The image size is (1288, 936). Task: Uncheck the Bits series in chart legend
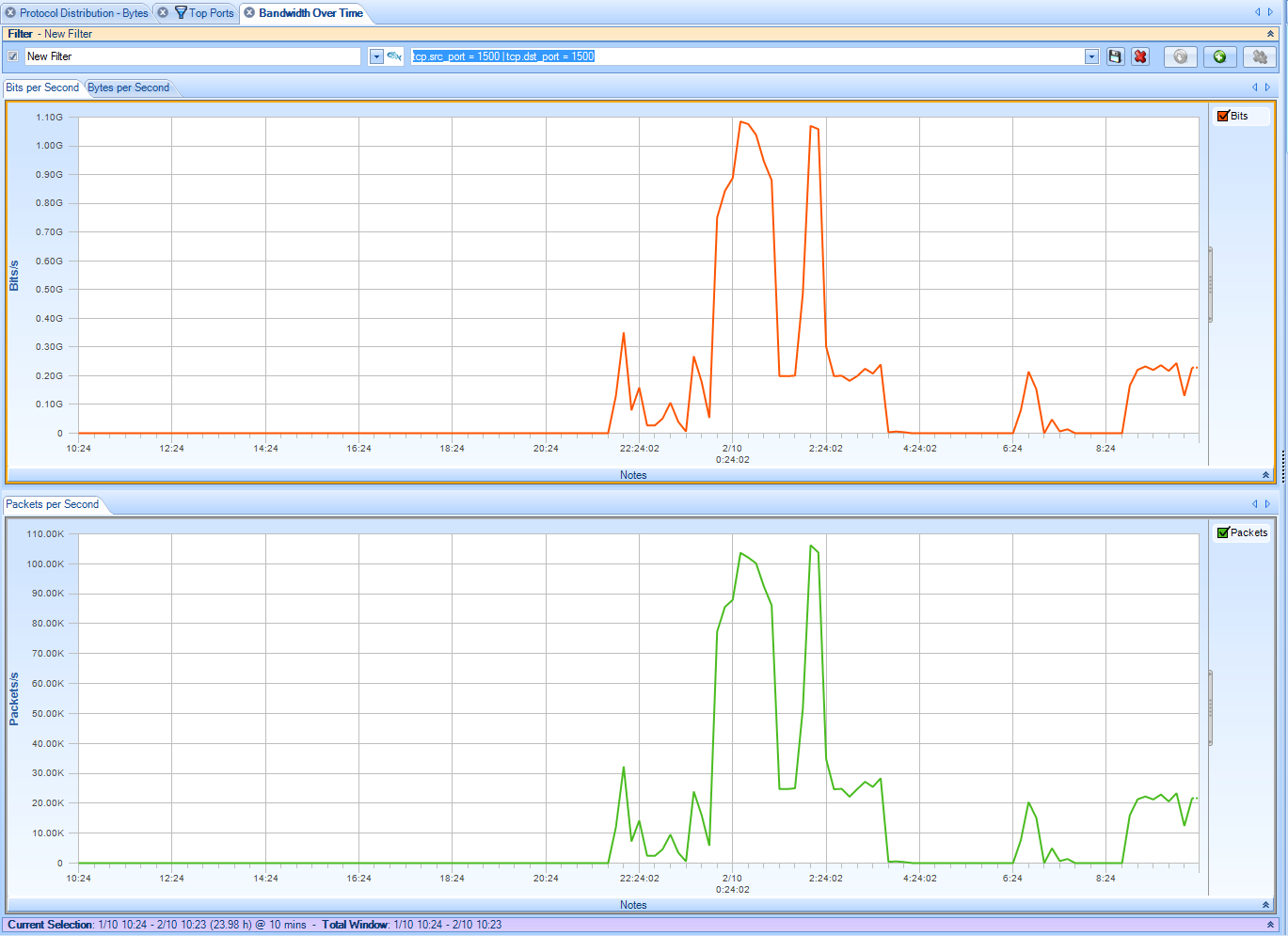click(1223, 116)
